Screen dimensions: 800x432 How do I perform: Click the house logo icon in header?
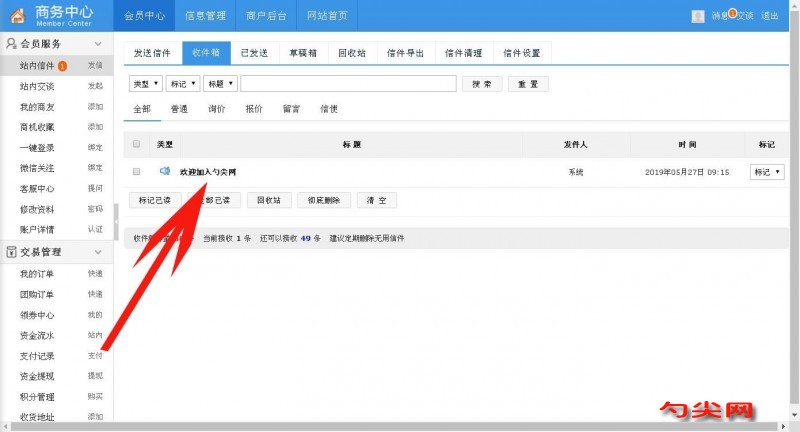17,16
